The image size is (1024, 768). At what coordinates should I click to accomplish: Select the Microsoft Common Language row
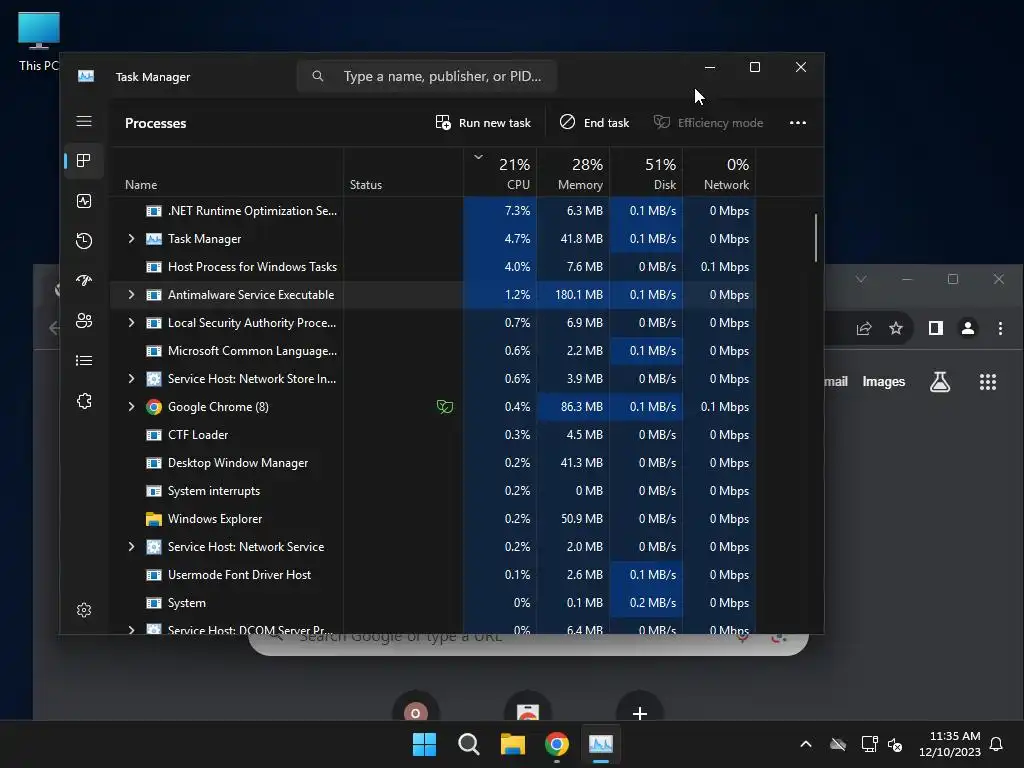433,351
